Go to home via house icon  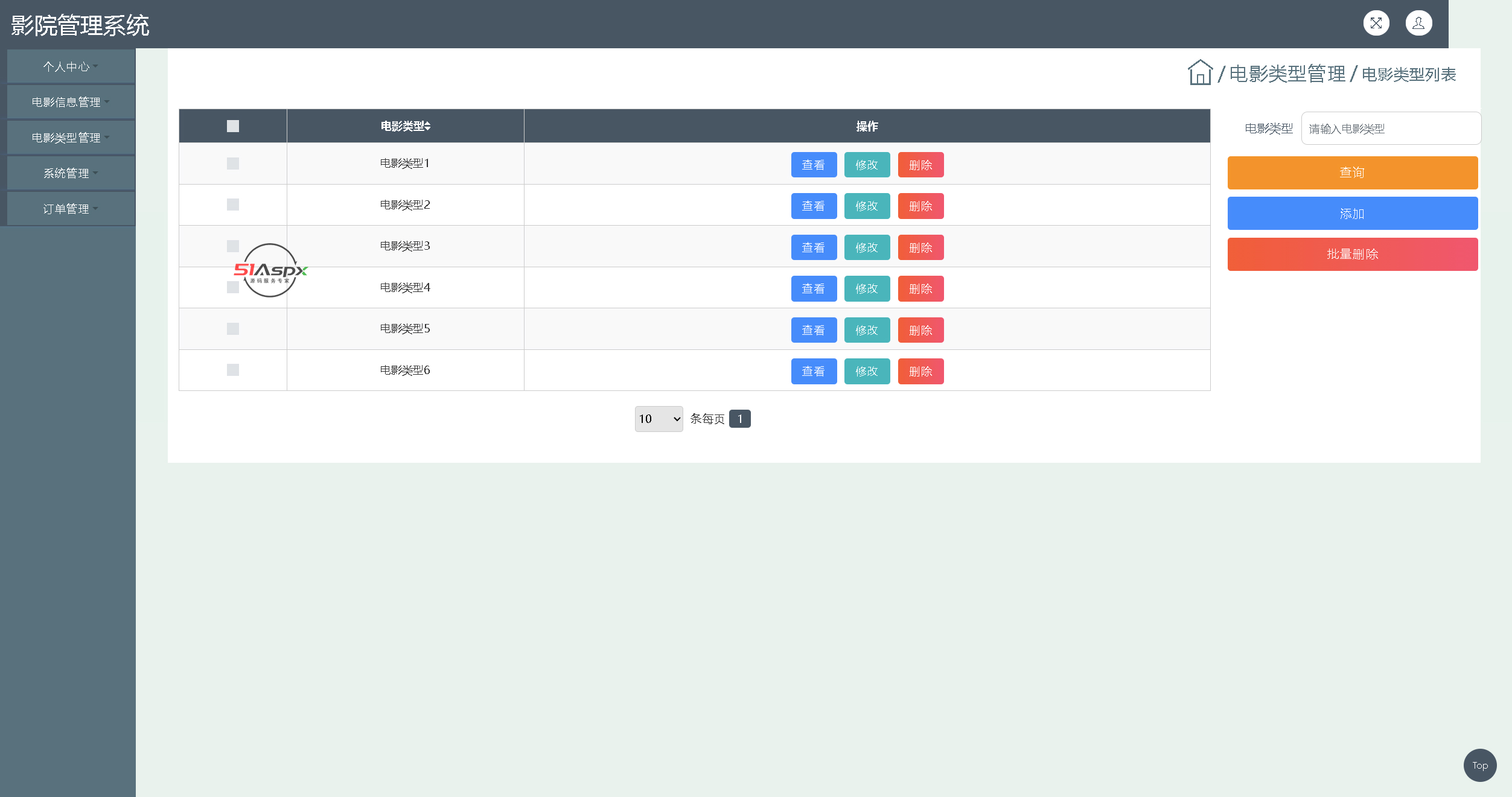click(1200, 73)
